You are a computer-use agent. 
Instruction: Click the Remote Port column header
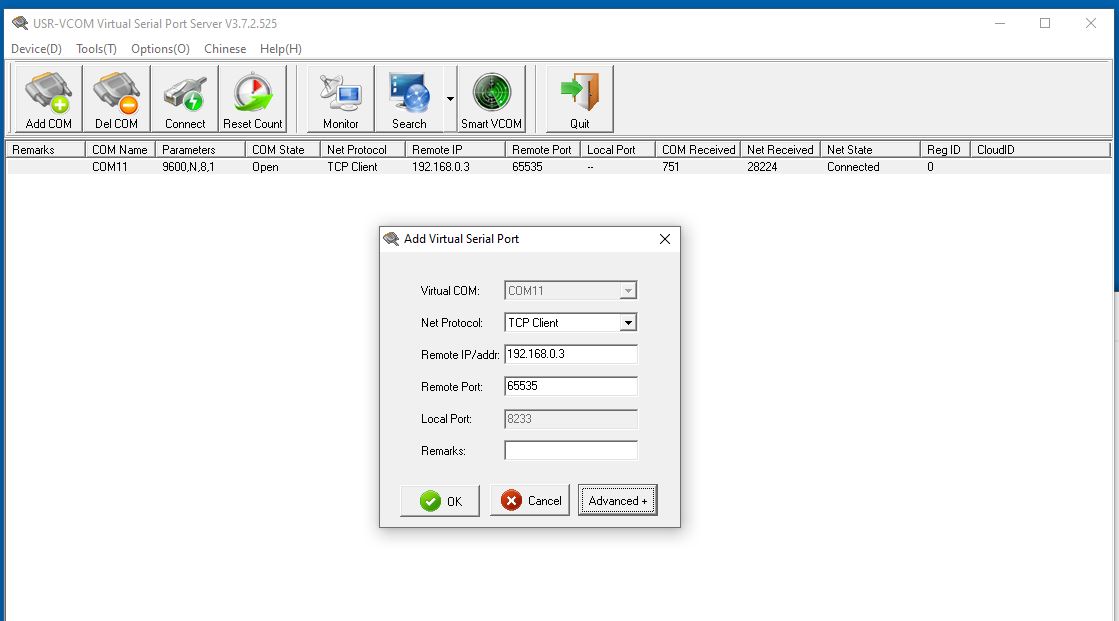pos(542,150)
